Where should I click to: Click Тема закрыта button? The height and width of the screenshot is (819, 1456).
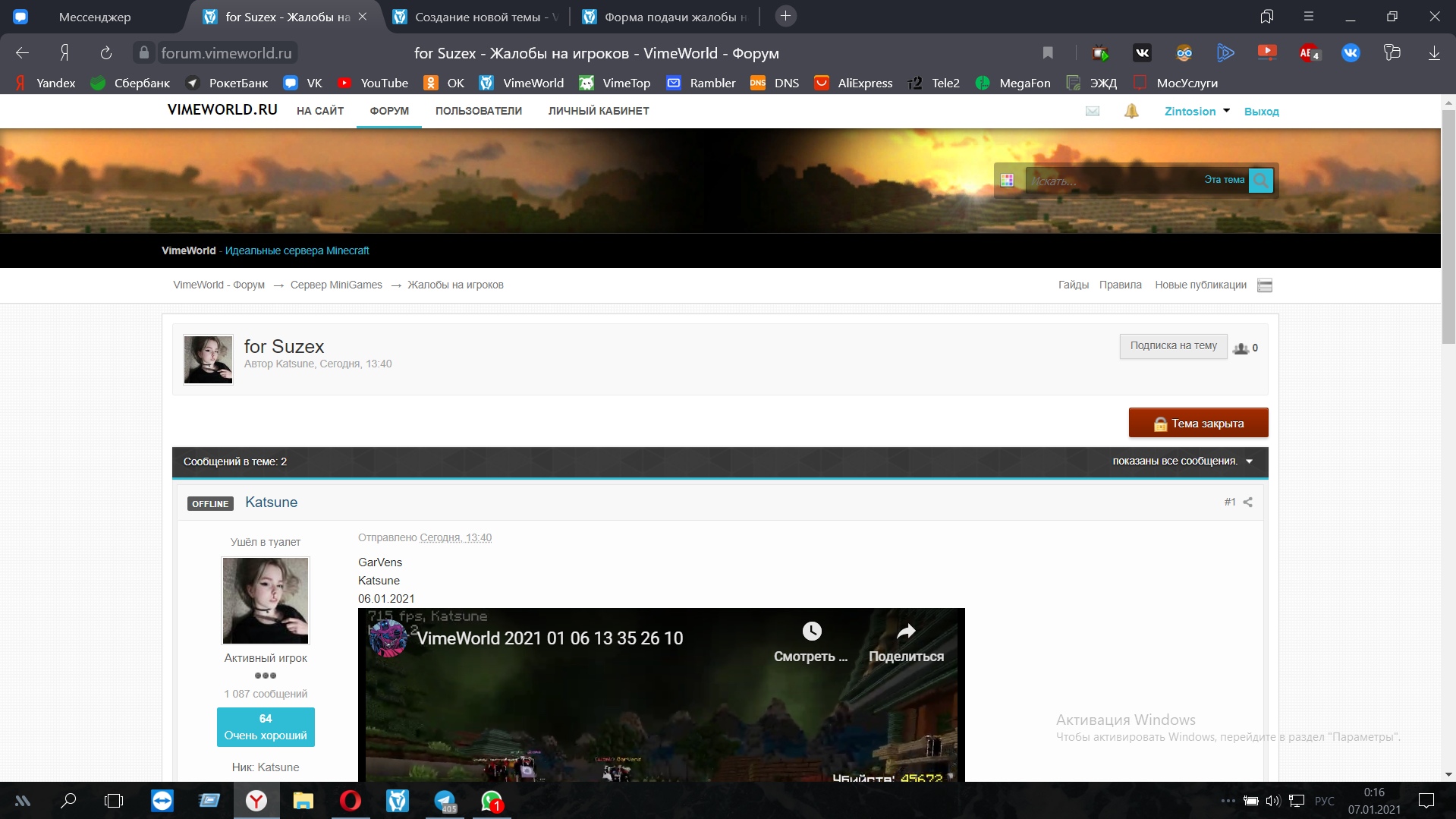click(x=1198, y=423)
